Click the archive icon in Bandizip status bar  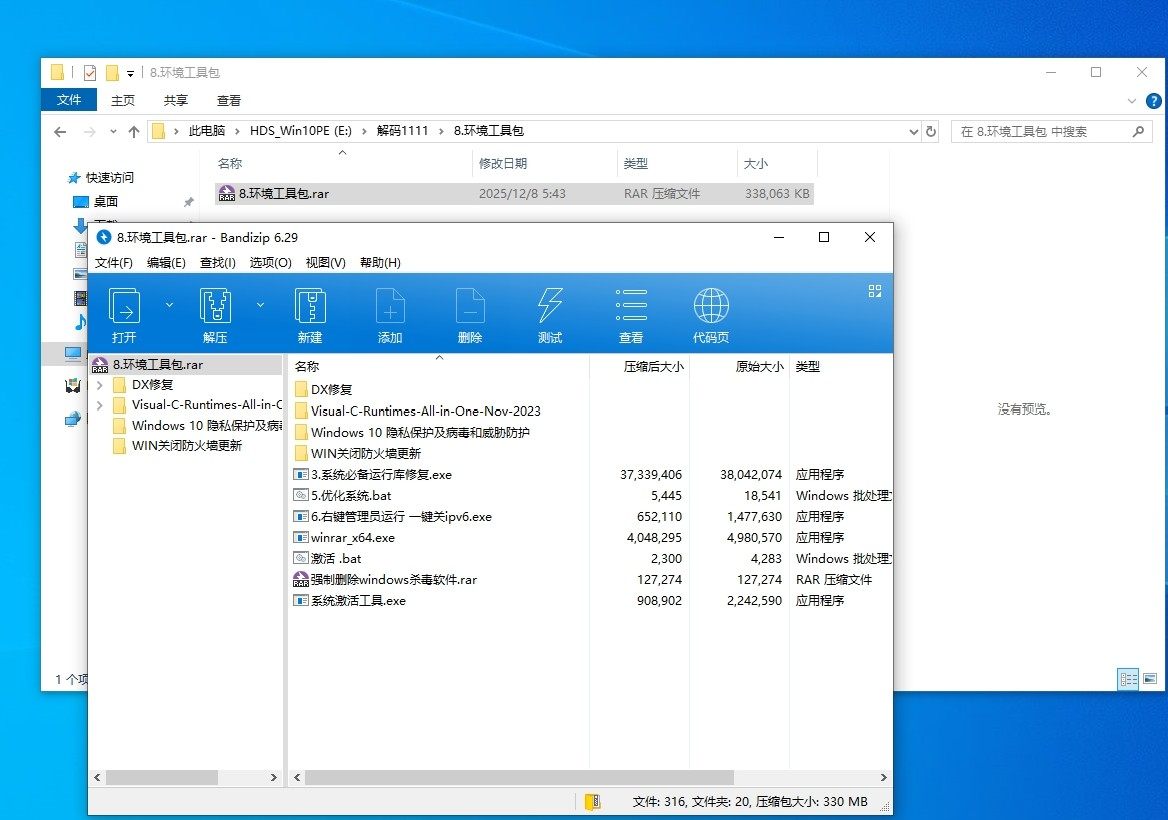tap(592, 801)
